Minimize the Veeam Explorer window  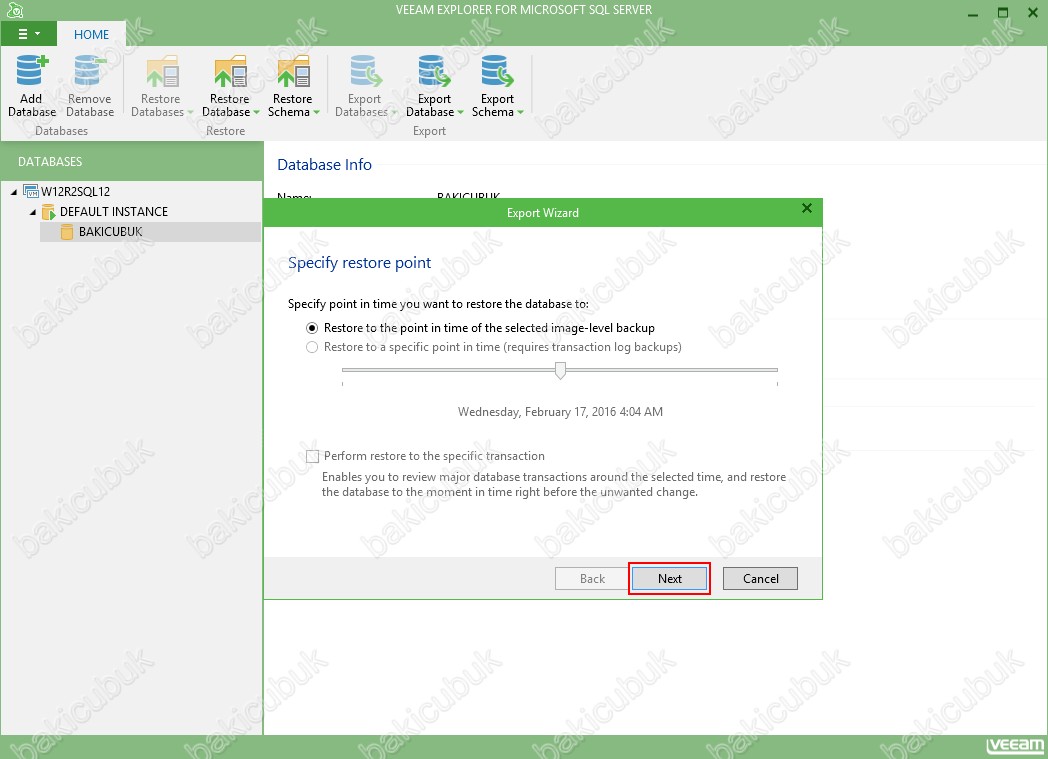click(973, 13)
